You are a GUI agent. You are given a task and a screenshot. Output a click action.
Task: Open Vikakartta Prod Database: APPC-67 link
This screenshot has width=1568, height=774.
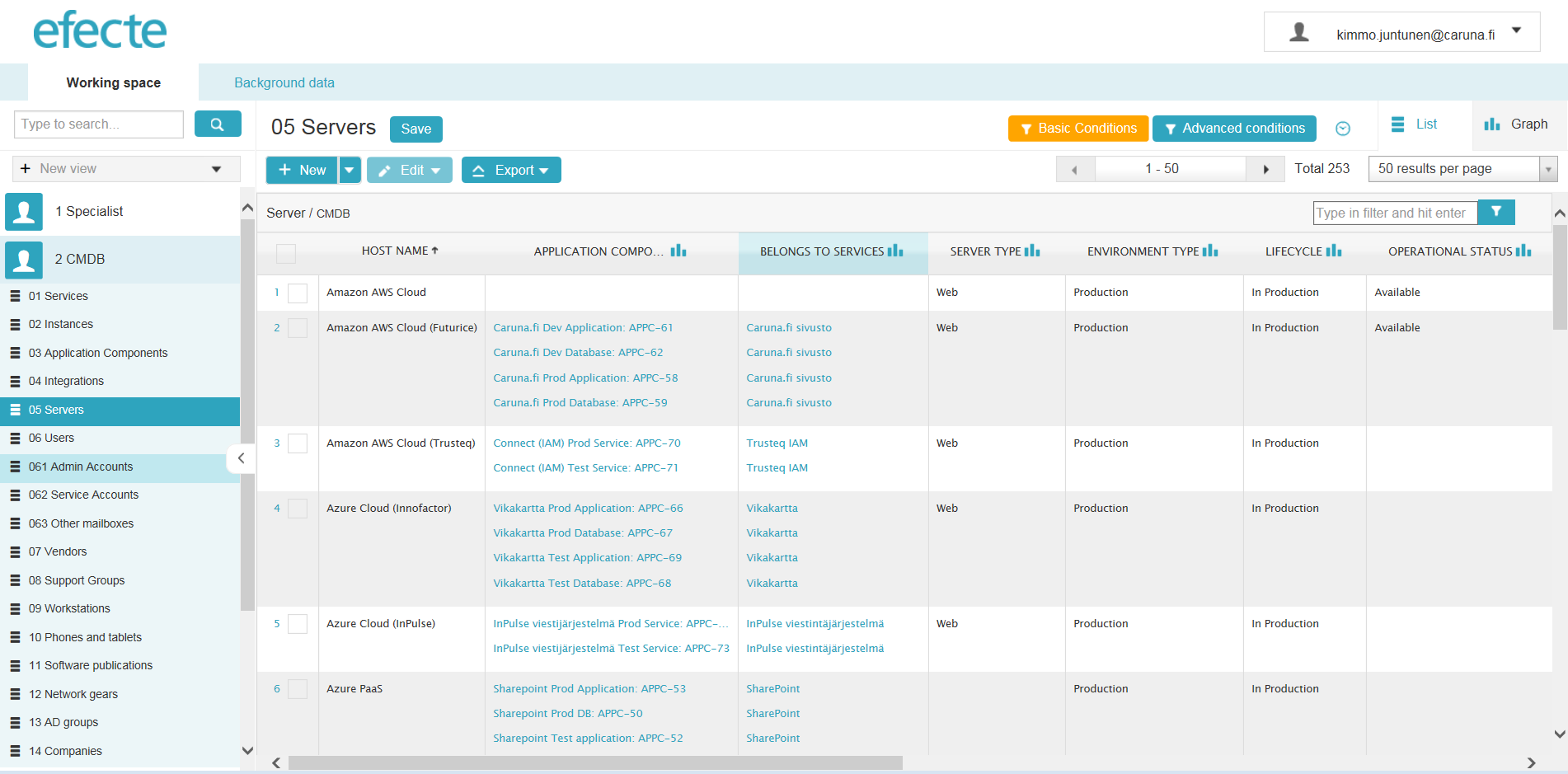(583, 533)
